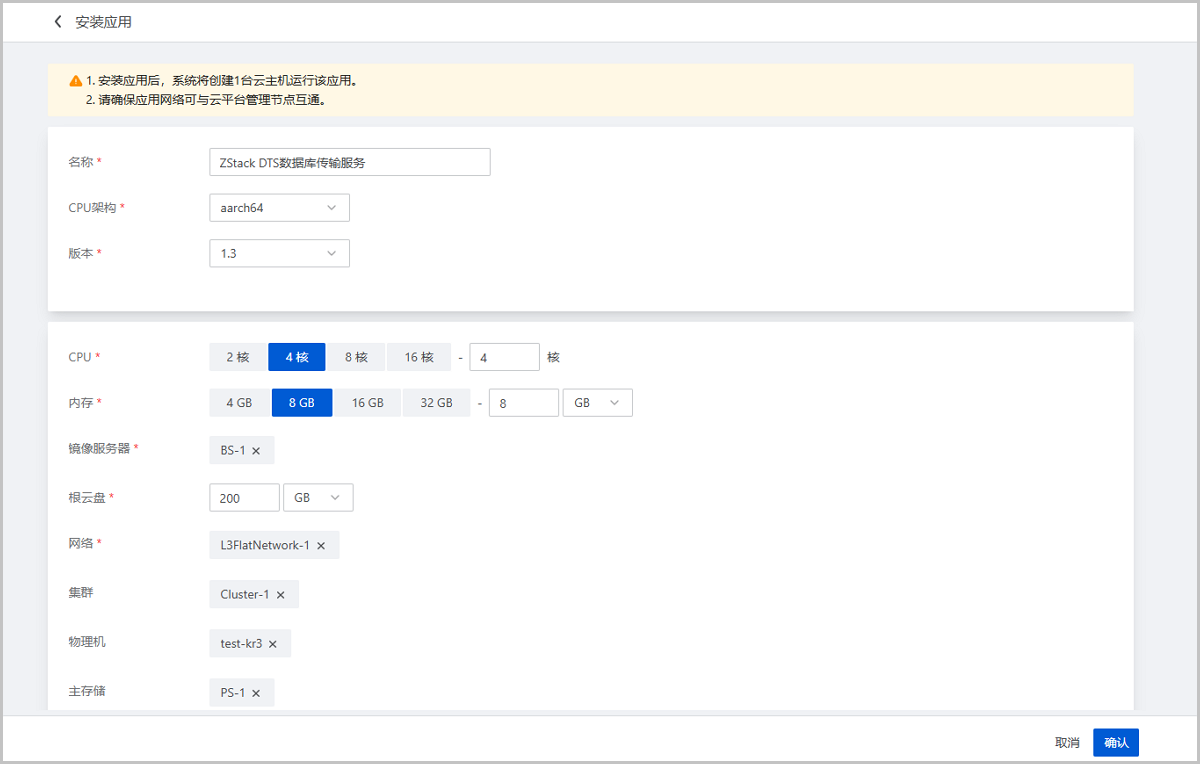The width and height of the screenshot is (1200, 764).
Task: Select 4 GB memory option
Action: pos(239,403)
